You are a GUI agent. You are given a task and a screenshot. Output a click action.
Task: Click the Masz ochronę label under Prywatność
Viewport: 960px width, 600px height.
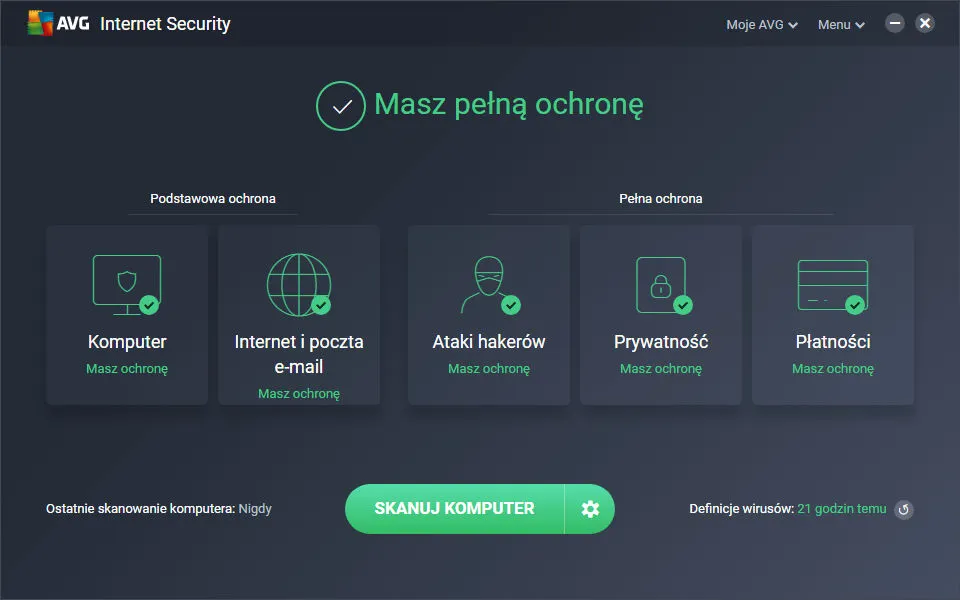coord(660,368)
